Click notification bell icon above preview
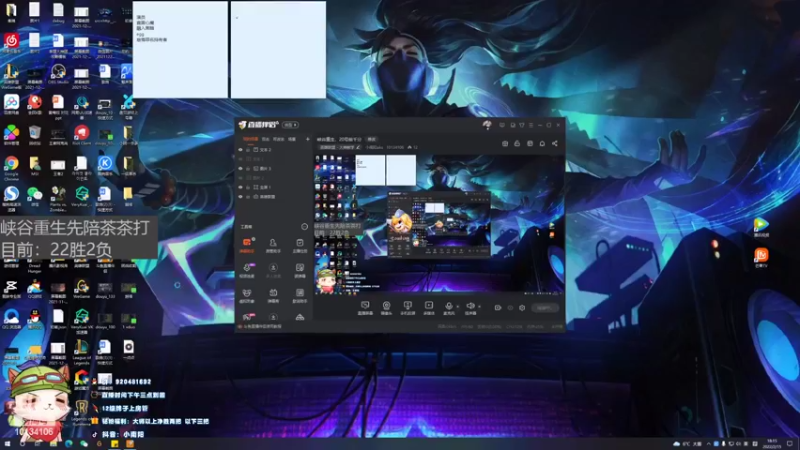The width and height of the screenshot is (800, 450). pos(542,143)
